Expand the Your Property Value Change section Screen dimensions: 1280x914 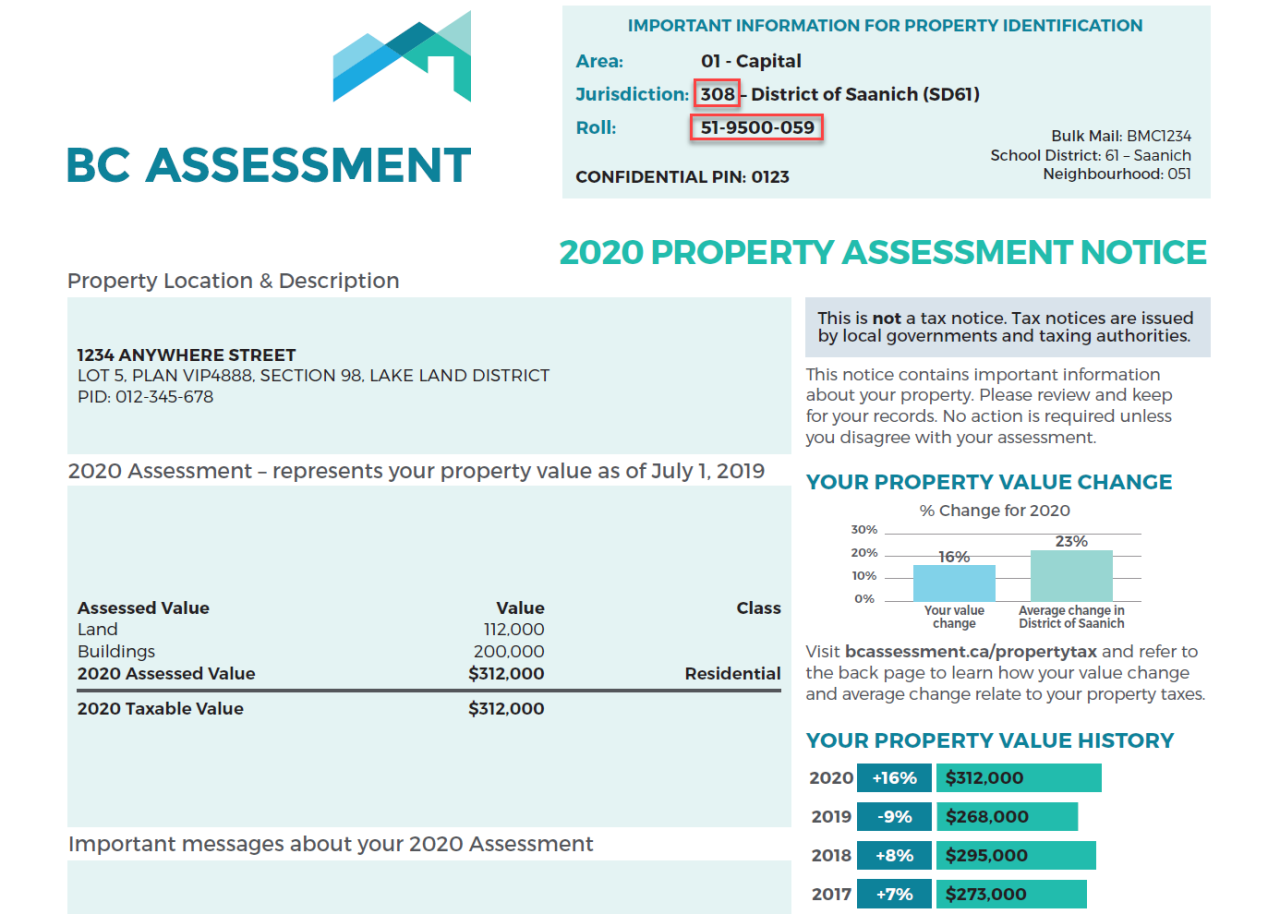[x=988, y=481]
